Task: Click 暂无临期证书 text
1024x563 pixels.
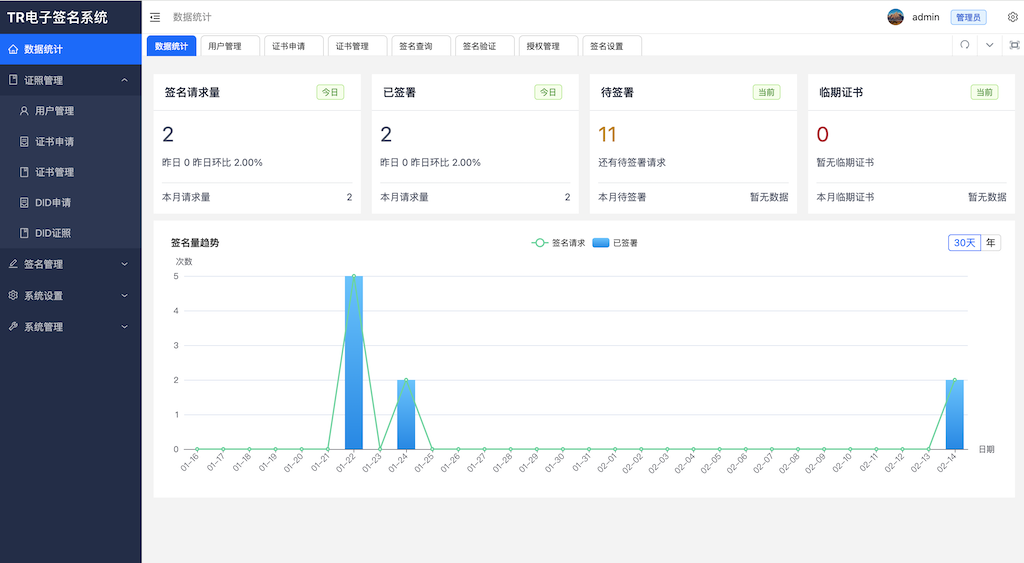Action: pyautogui.click(x=845, y=163)
